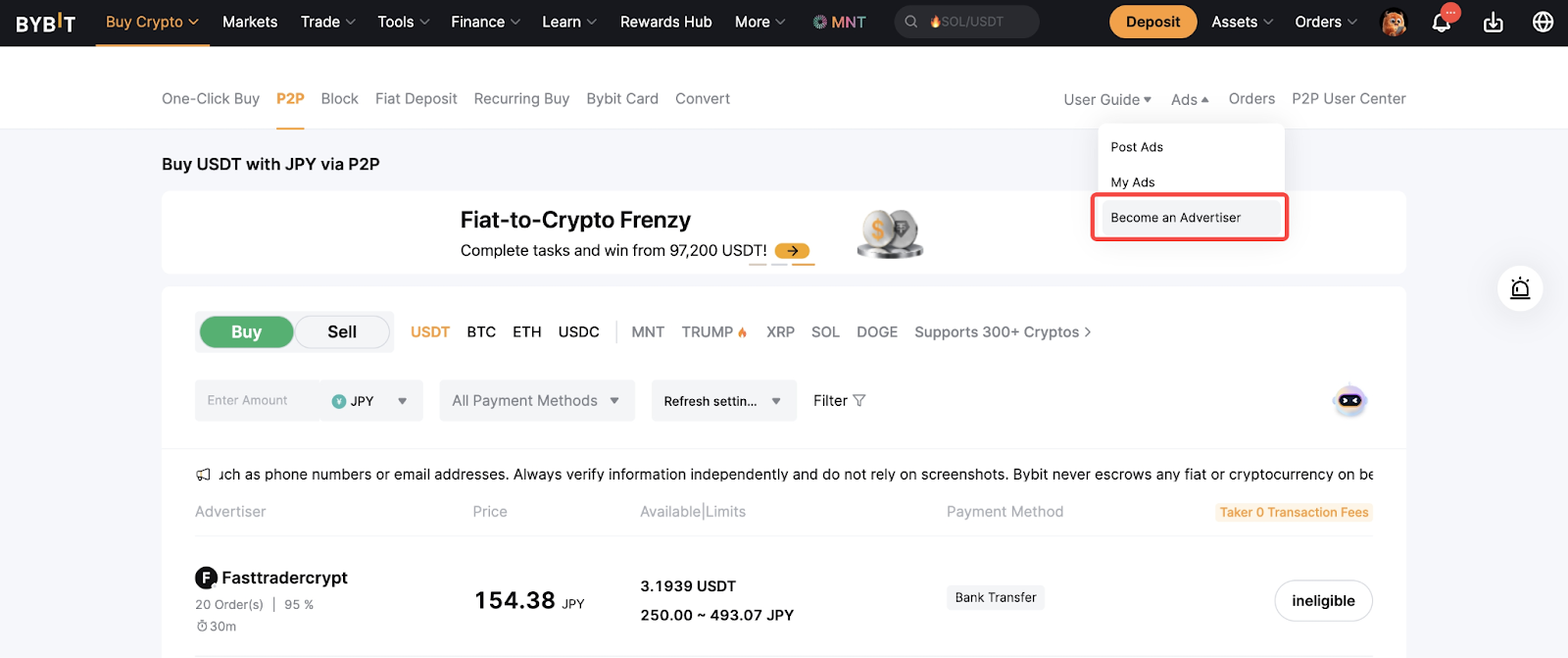1568x658 pixels.
Task: Click the orange Deposit button
Action: 1152,22
